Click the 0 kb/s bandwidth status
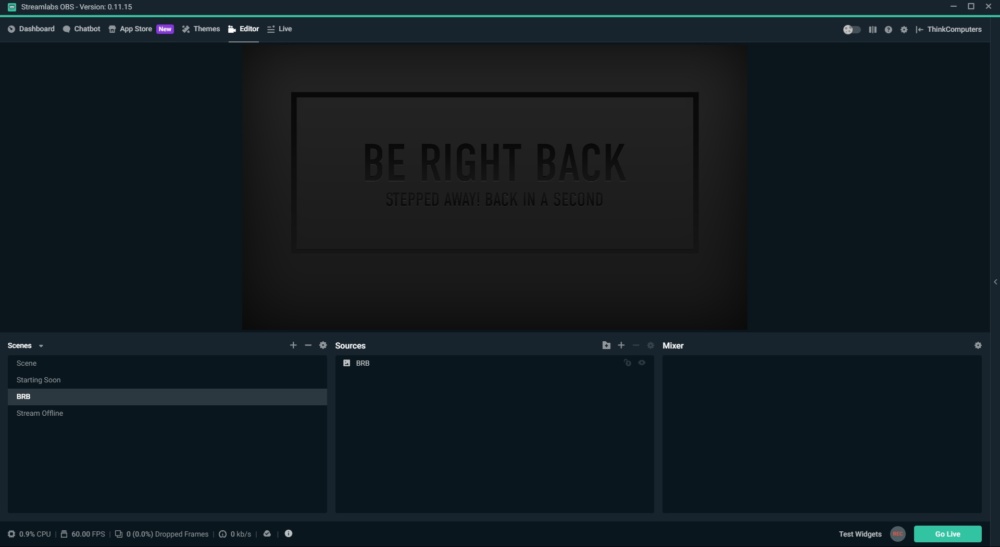The width and height of the screenshot is (1000, 547). [235, 534]
